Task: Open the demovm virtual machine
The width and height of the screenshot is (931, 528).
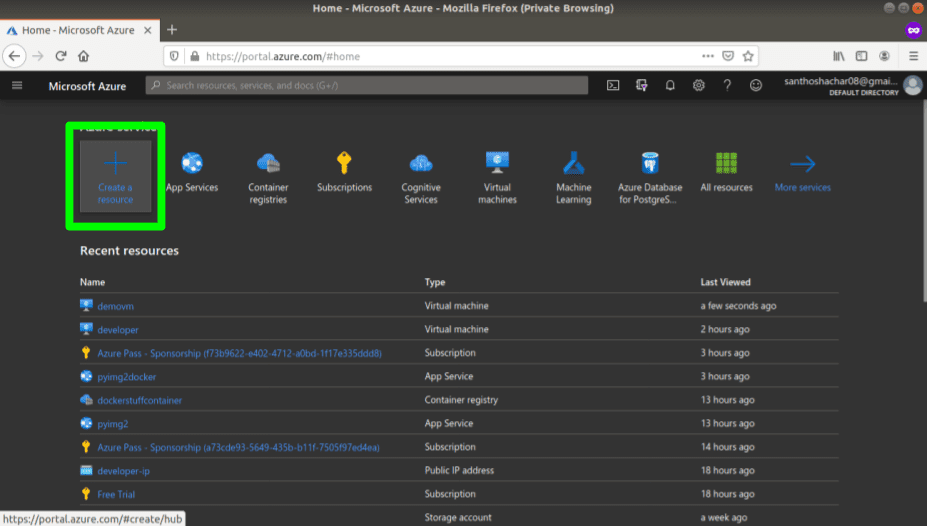Action: coord(116,307)
